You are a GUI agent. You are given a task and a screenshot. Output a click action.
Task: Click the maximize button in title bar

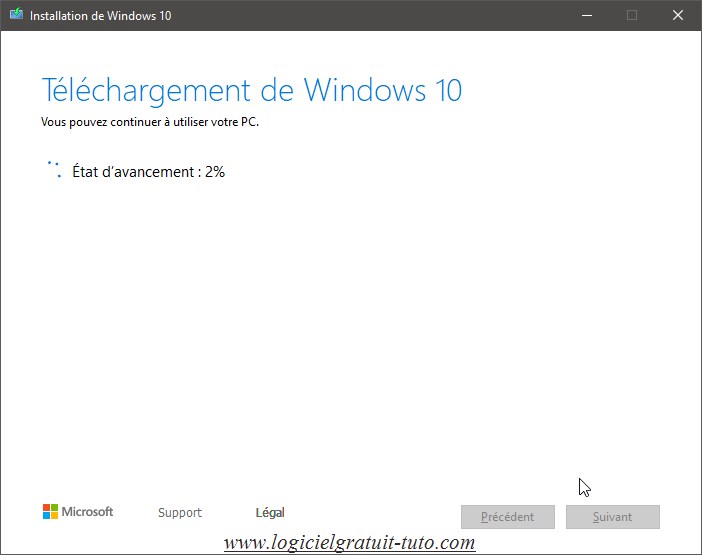(x=632, y=15)
